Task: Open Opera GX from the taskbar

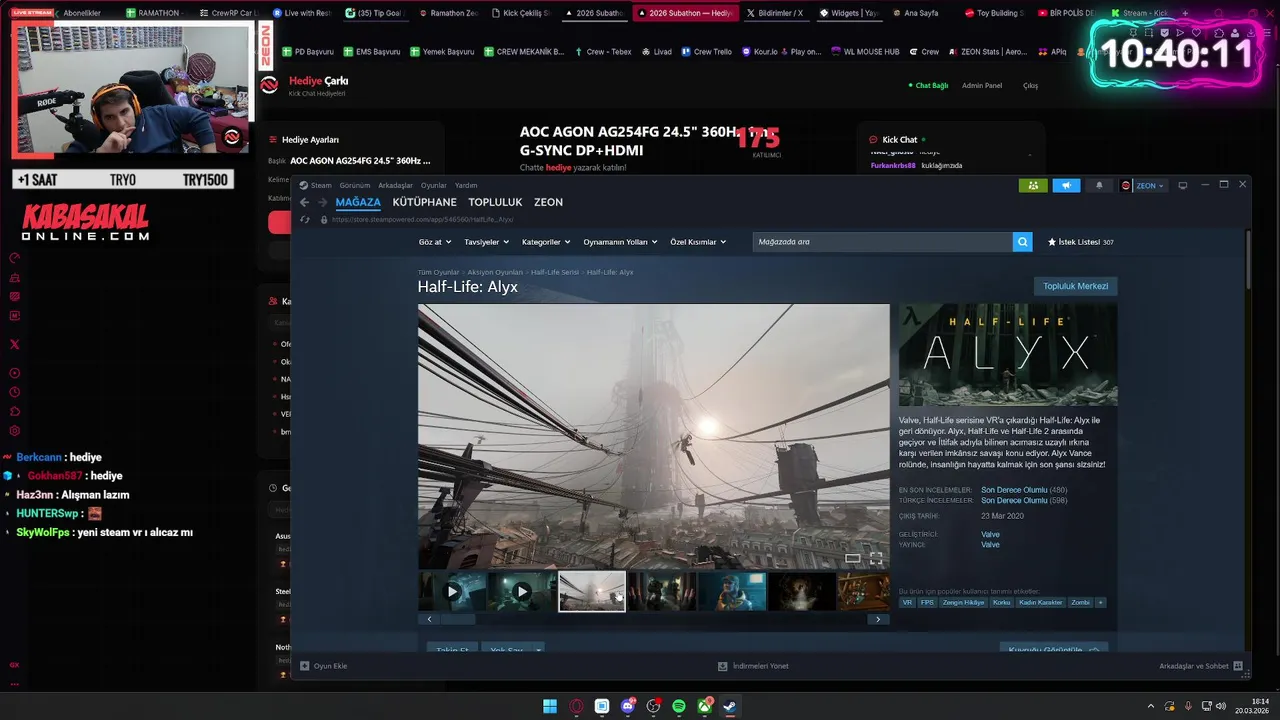Action: (576, 706)
